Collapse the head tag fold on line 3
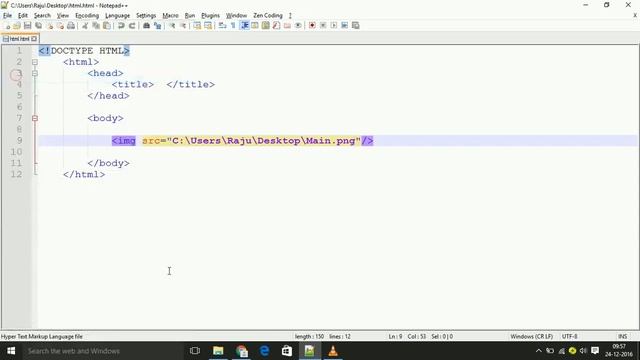640x360 pixels. click(x=35, y=73)
